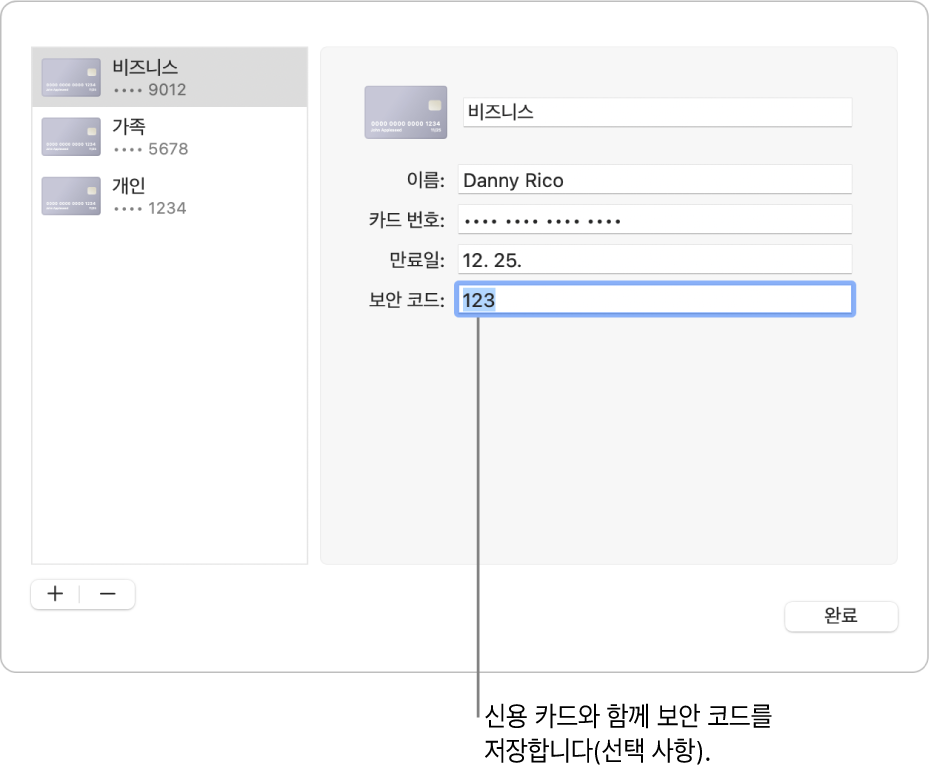Click the 카드 번호 label
This screenshot has width=931, height=774.
click(x=407, y=221)
